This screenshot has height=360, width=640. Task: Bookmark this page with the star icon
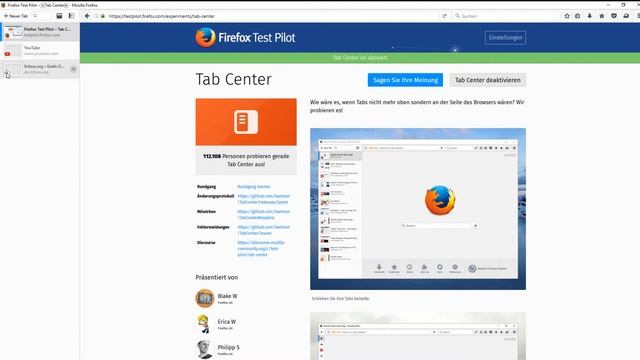(x=567, y=16)
